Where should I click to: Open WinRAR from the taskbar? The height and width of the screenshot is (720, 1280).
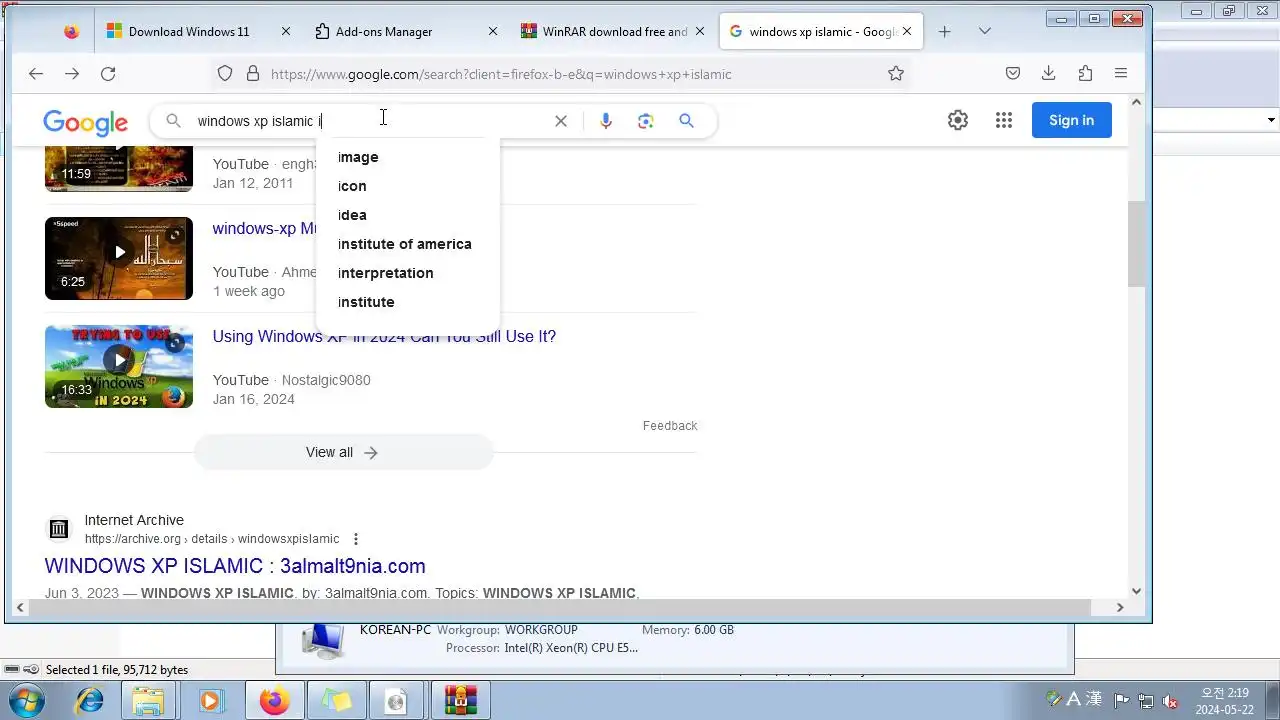460,701
